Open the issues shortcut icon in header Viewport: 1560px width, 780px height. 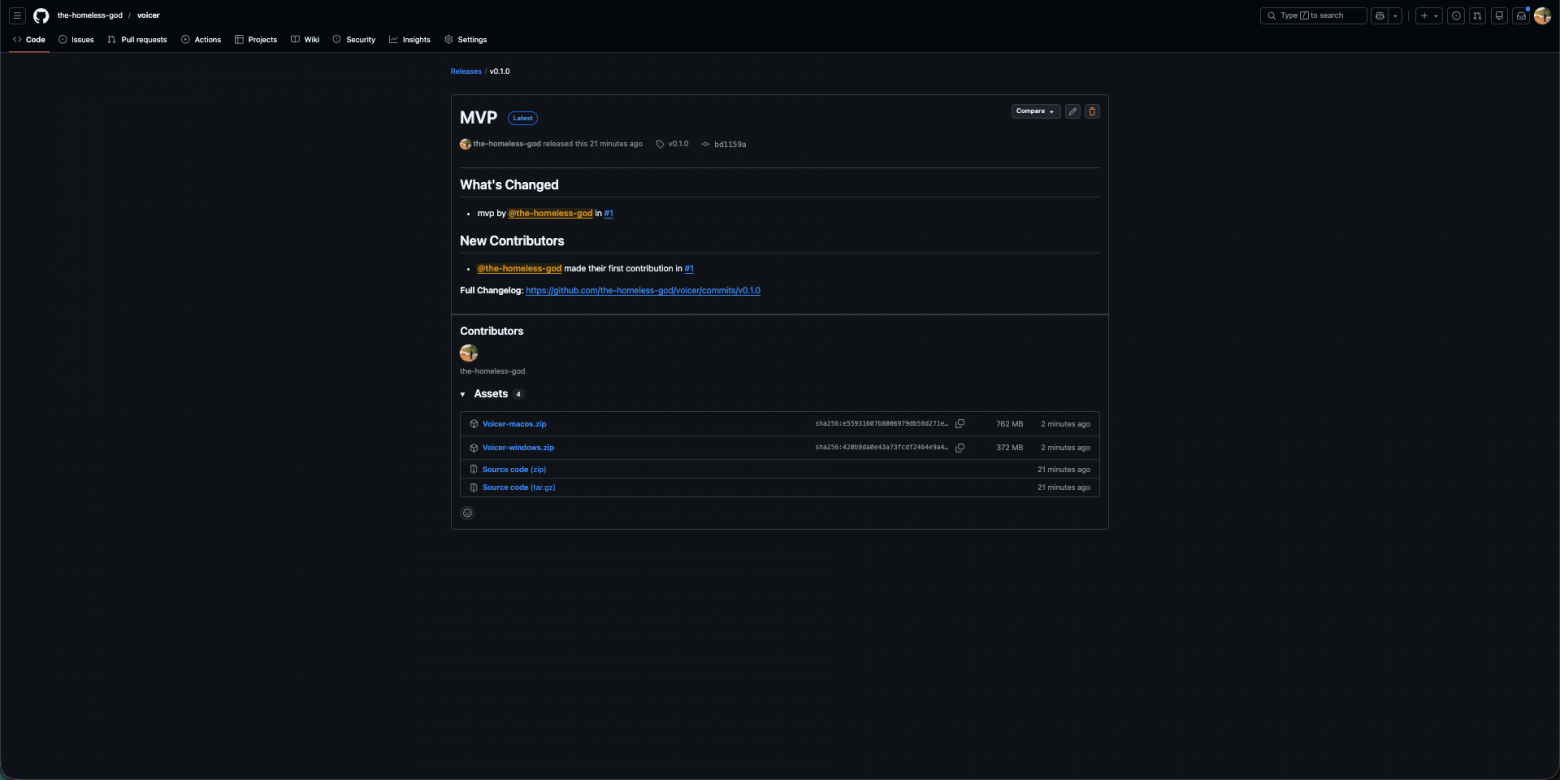1456,16
